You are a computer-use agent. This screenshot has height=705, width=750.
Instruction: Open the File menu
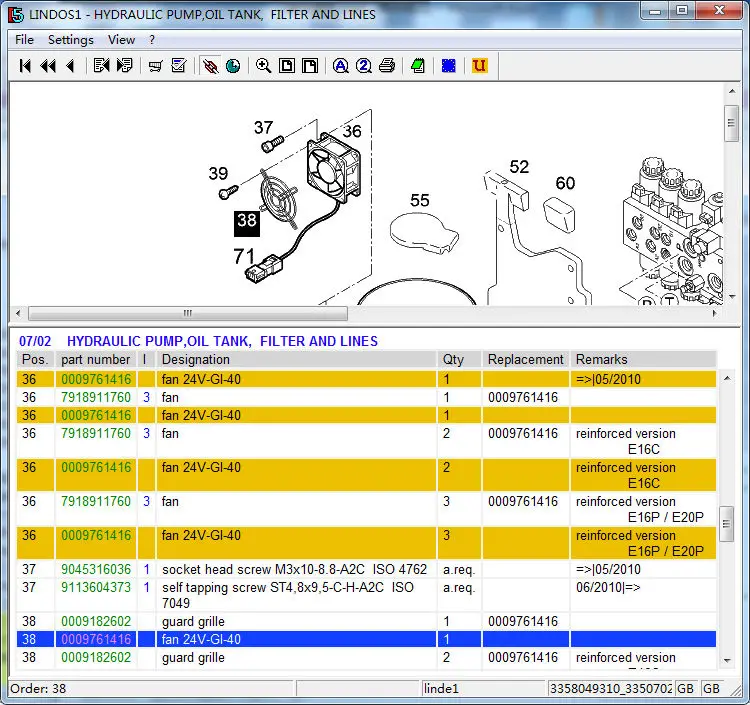24,40
